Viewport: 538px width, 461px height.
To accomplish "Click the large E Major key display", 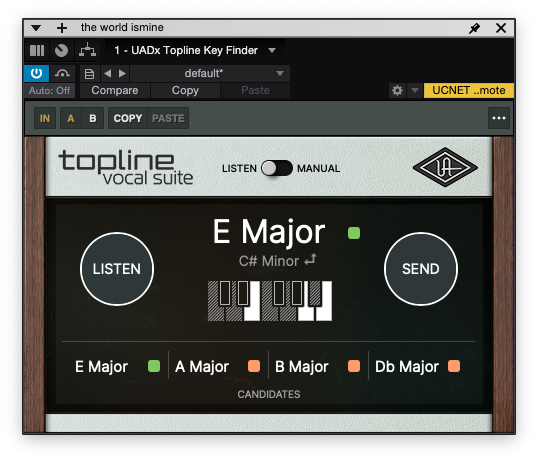I will tap(269, 232).
